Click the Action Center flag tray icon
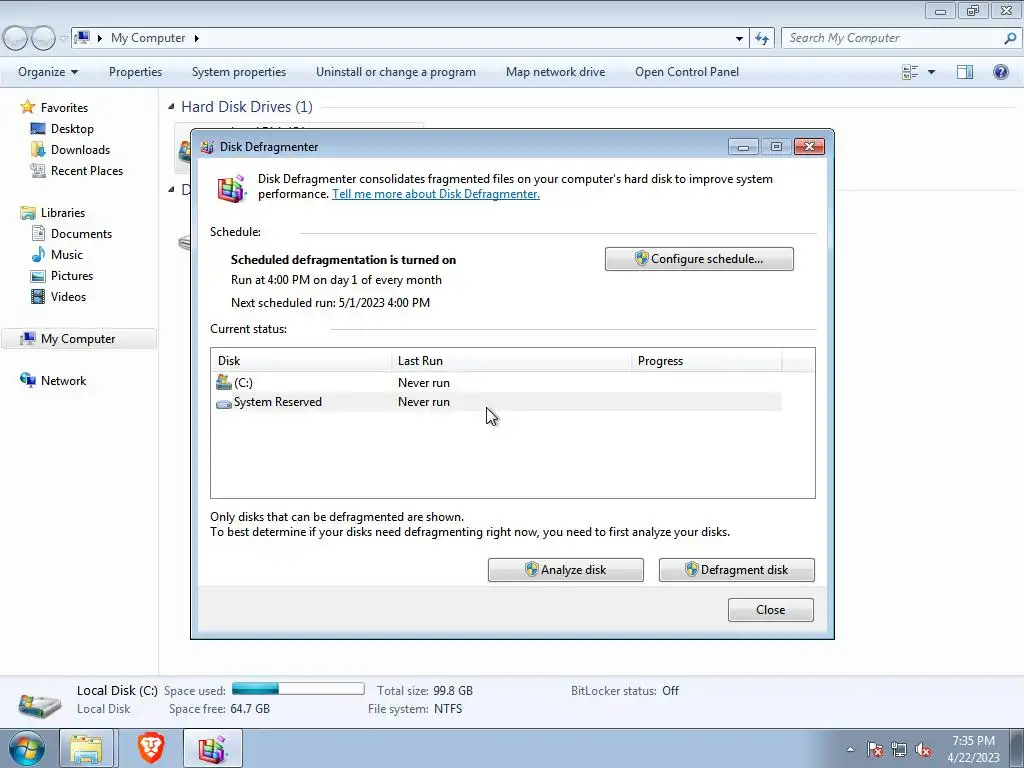The height and width of the screenshot is (768, 1024). tap(874, 750)
